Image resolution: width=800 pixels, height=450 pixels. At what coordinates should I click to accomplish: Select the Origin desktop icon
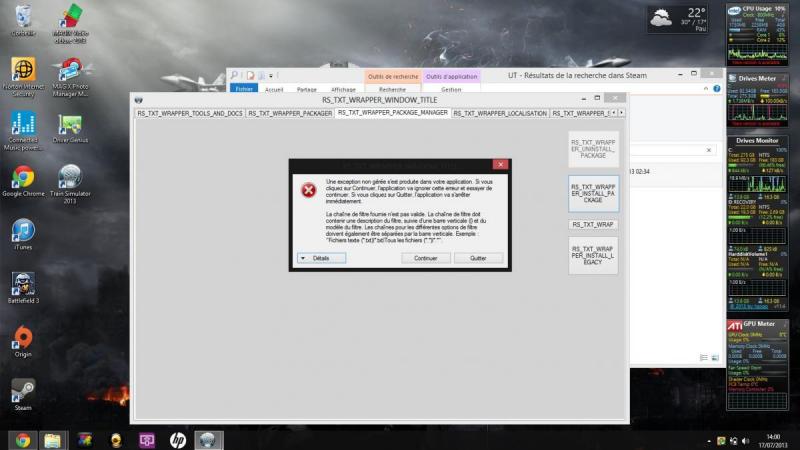pyautogui.click(x=23, y=341)
